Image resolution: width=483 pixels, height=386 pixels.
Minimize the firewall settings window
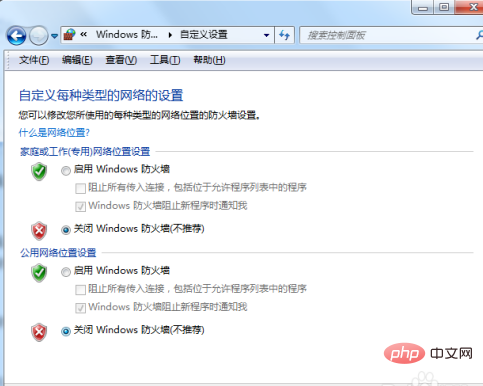click(423, 7)
